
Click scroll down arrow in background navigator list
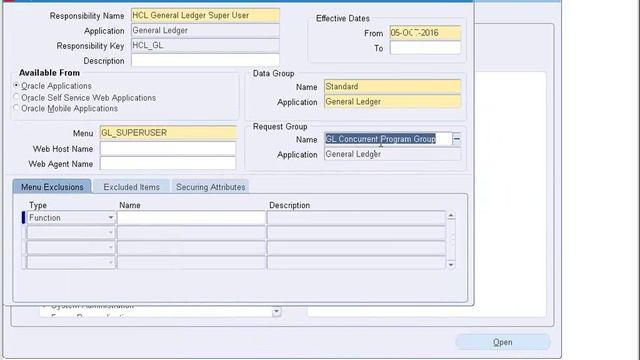pos(276,312)
